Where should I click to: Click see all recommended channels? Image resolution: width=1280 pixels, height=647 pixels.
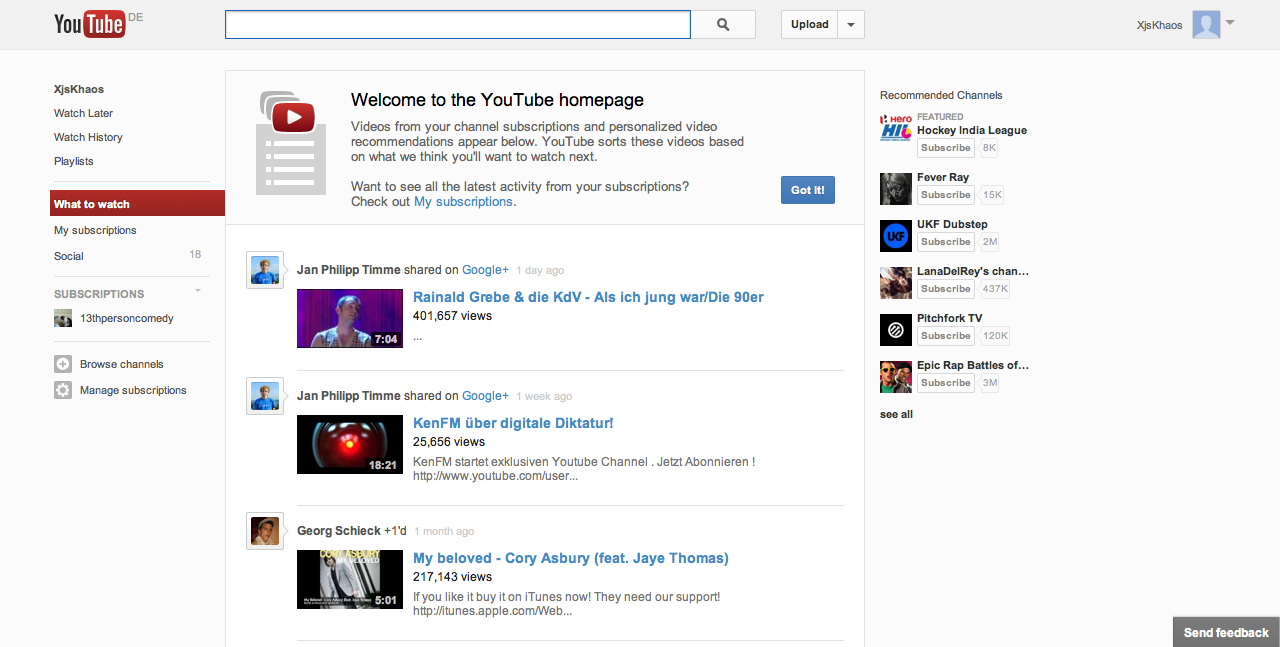896,414
